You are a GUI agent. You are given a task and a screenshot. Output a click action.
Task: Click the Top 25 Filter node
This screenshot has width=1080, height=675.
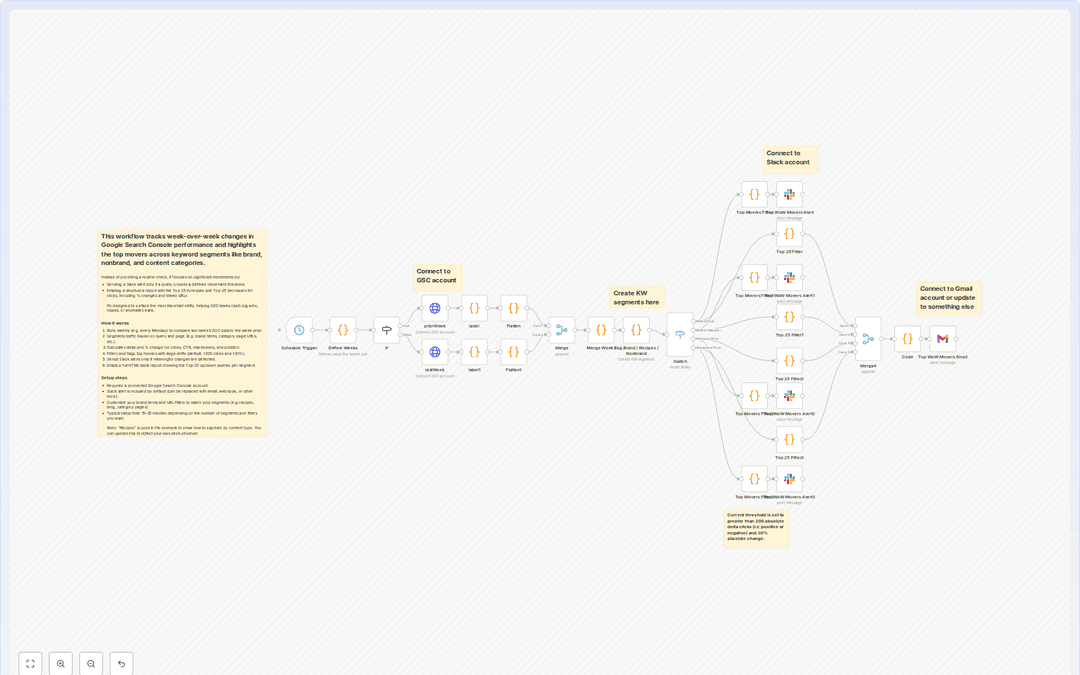coord(788,232)
